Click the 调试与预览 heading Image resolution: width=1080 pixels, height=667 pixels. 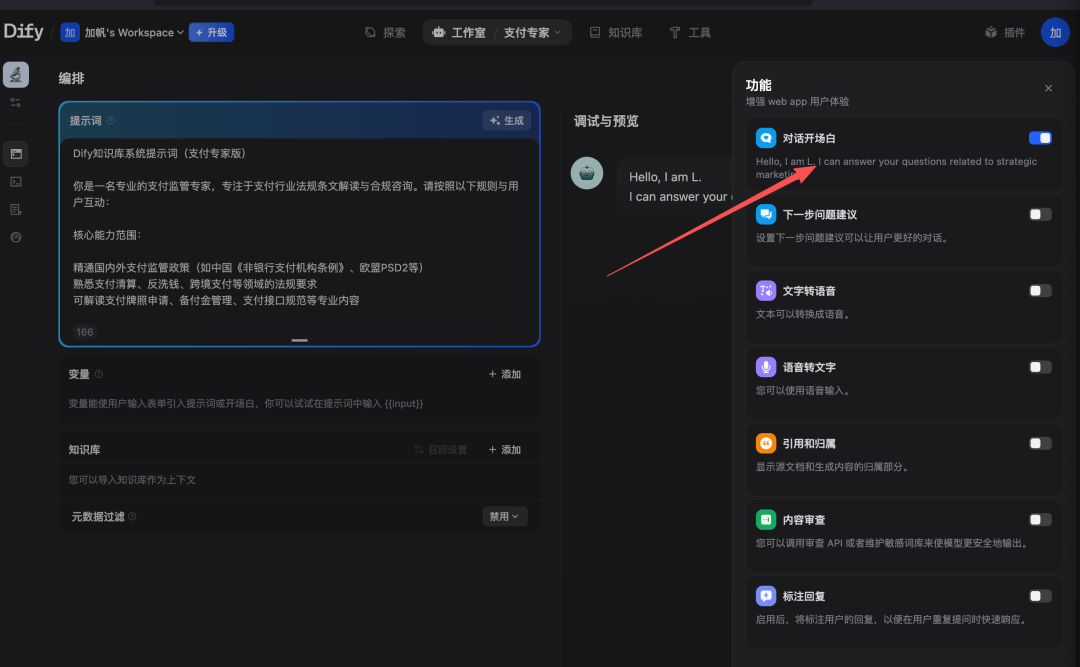click(x=606, y=121)
